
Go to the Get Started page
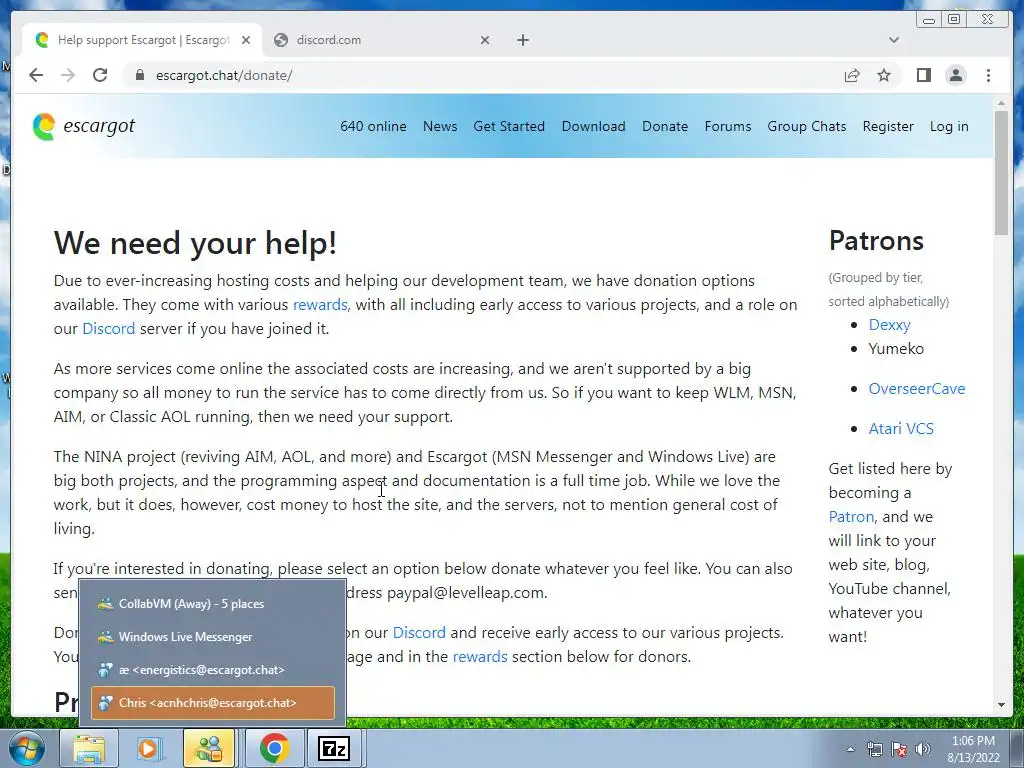coord(509,126)
